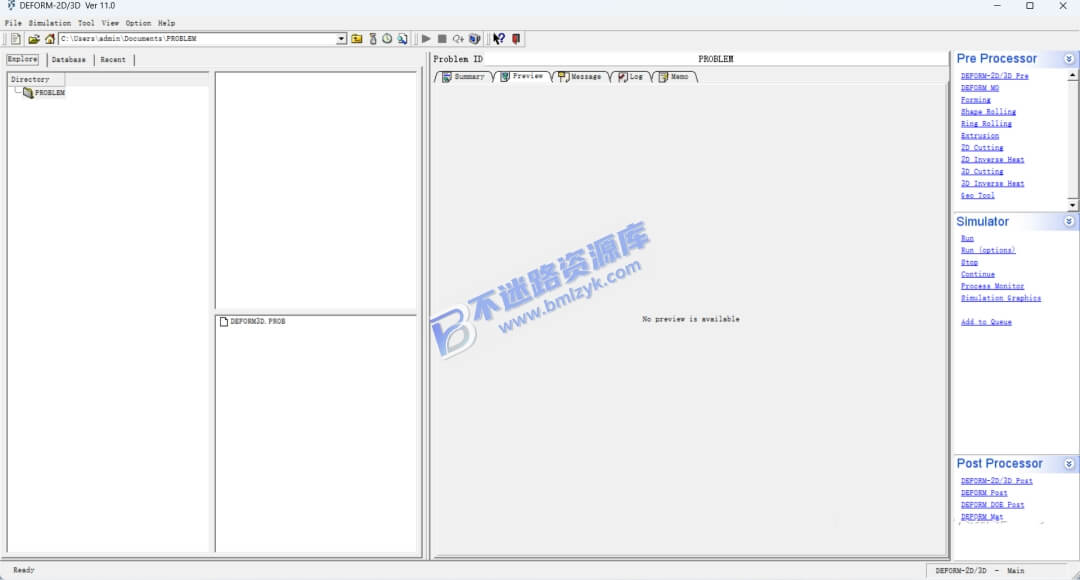The width and height of the screenshot is (1080, 580).
Task: Open the Ring Rolling link
Action: [986, 124]
